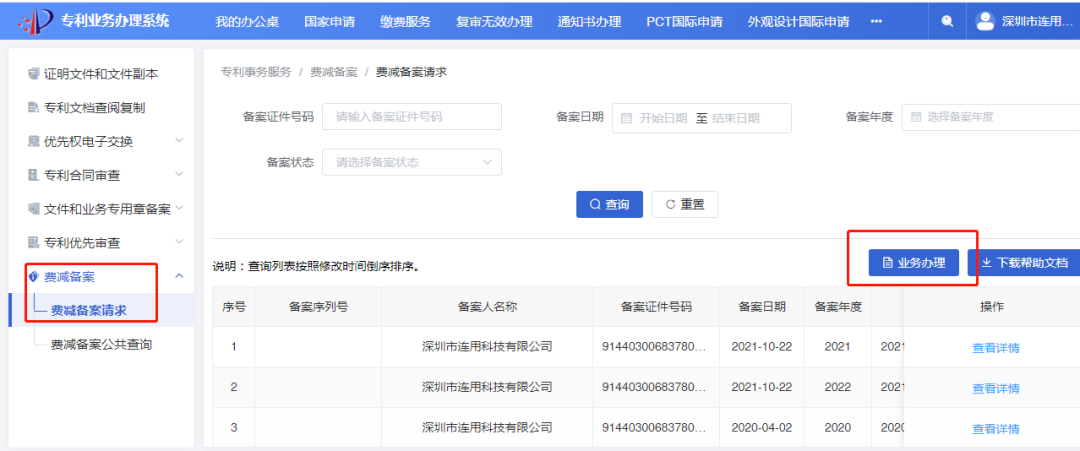Image resolution: width=1080 pixels, height=451 pixels.
Task: Click the 专利文档查阅复制 sidebar icon
Action: [33, 107]
